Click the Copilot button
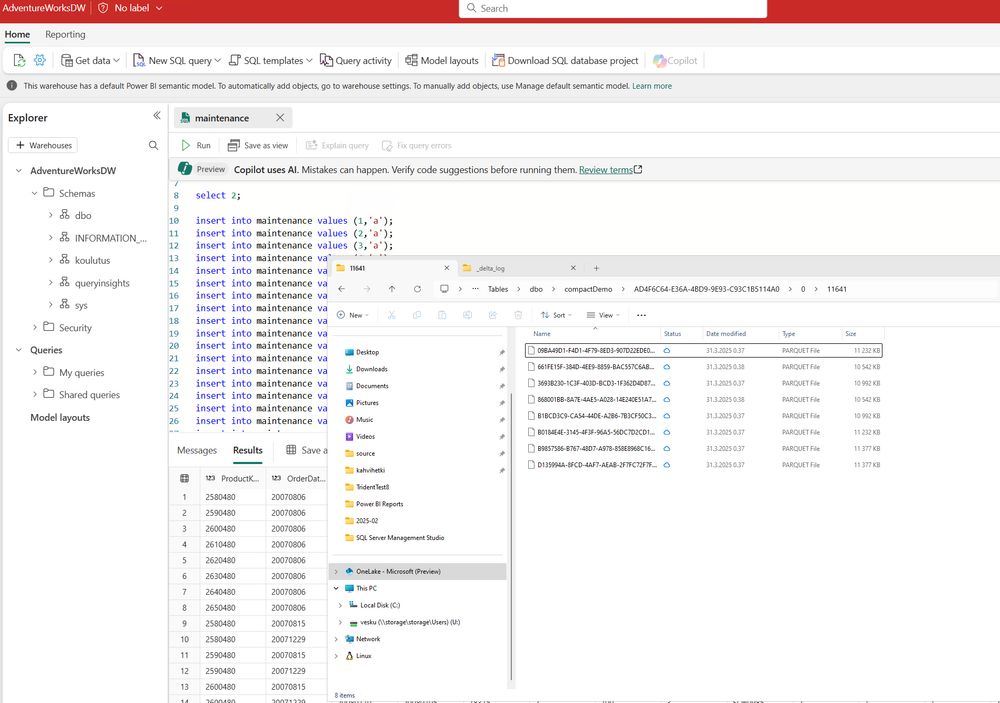Image resolution: width=1000 pixels, height=703 pixels. point(675,61)
